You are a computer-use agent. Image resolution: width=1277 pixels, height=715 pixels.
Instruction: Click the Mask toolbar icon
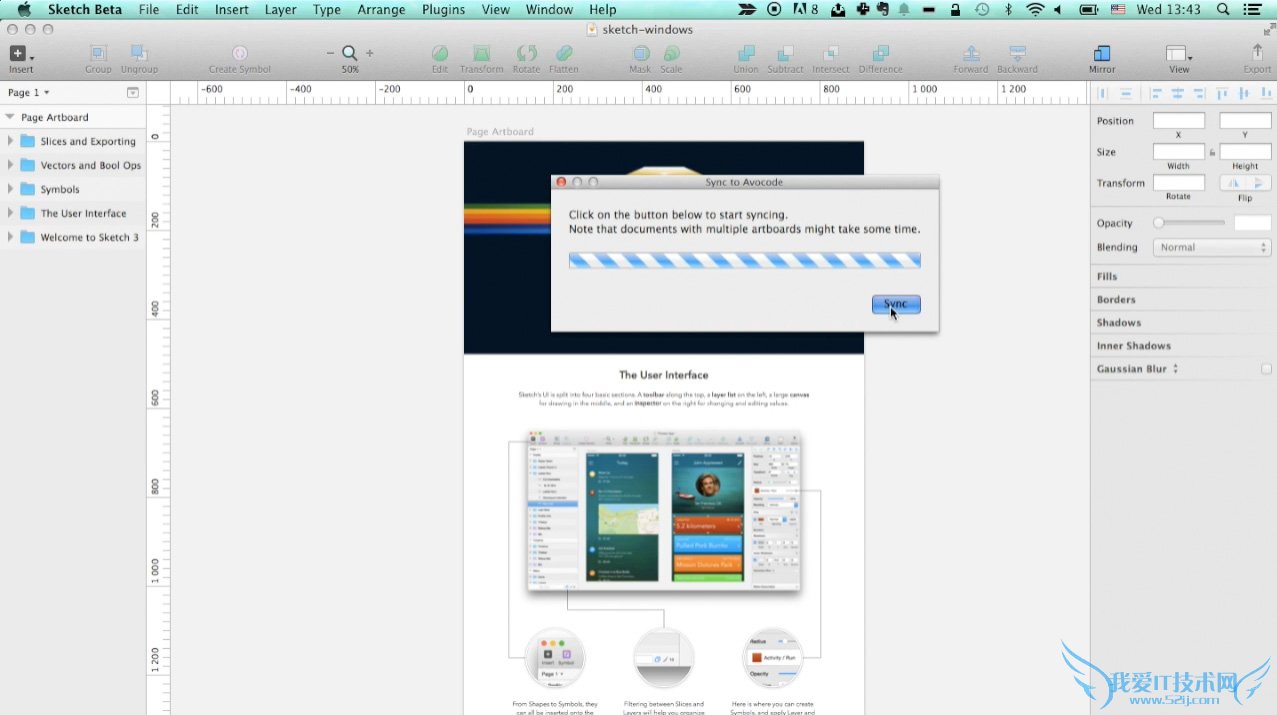pyautogui.click(x=640, y=53)
